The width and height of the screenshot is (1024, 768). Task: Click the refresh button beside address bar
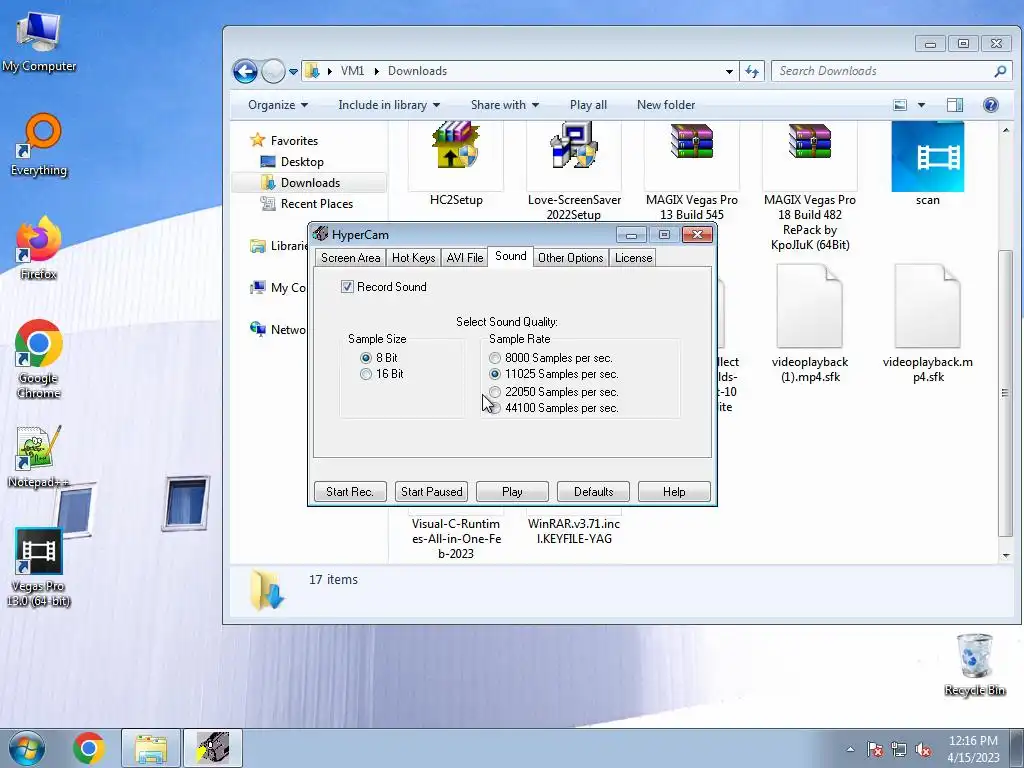point(752,71)
